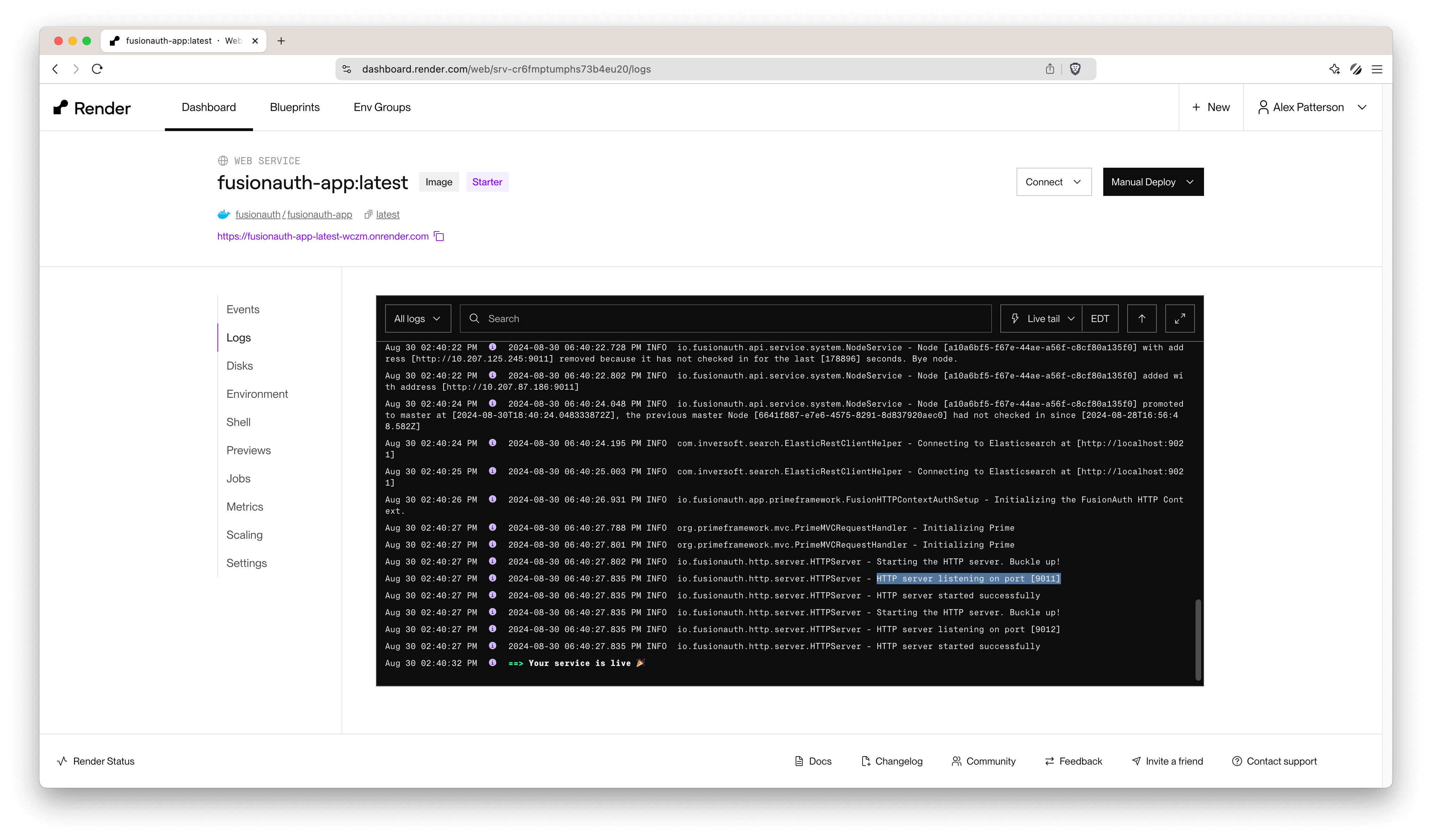Click 'HTTP server listening on port [9012]' log text
1432x840 pixels.
[968, 629]
